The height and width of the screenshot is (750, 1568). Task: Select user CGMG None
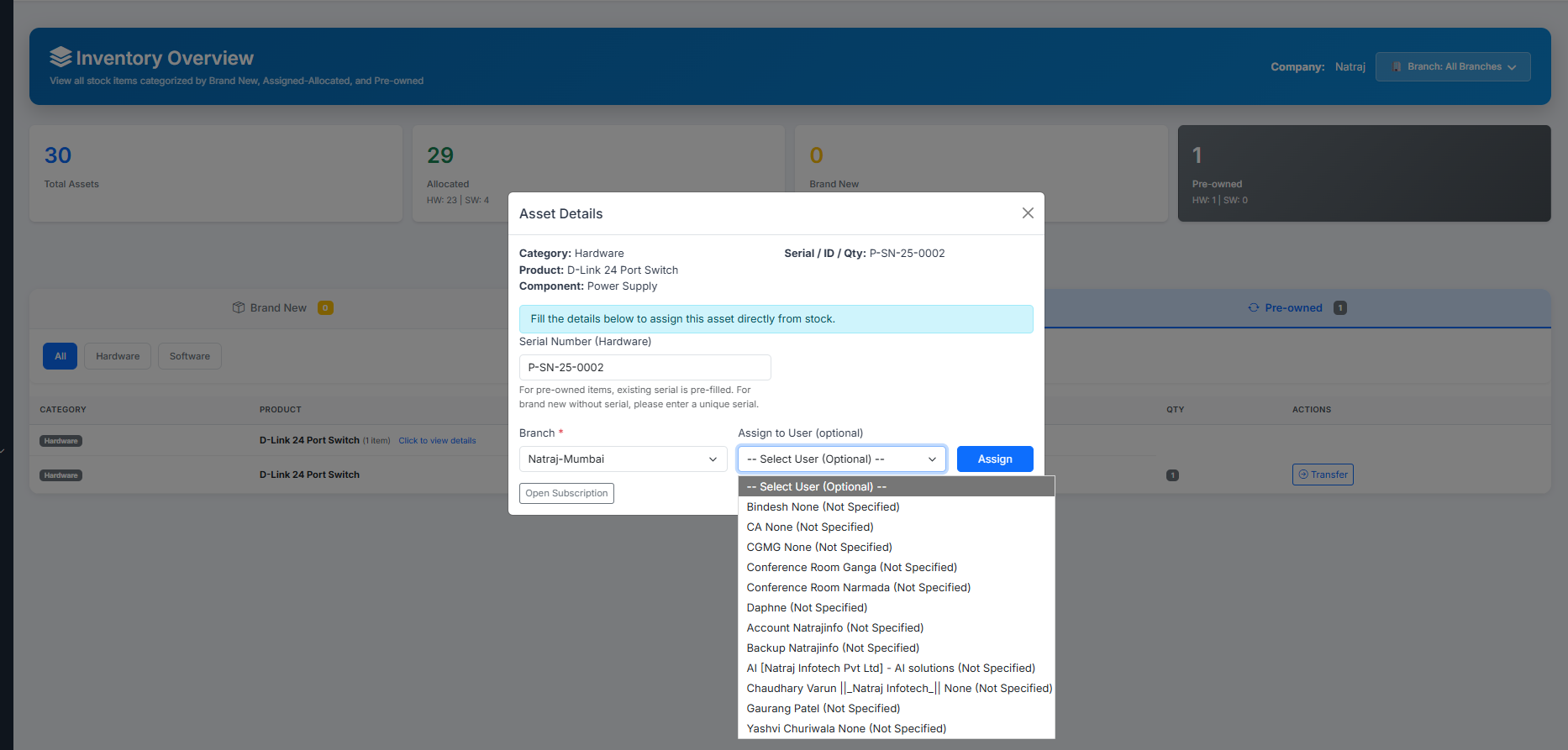[897, 548]
